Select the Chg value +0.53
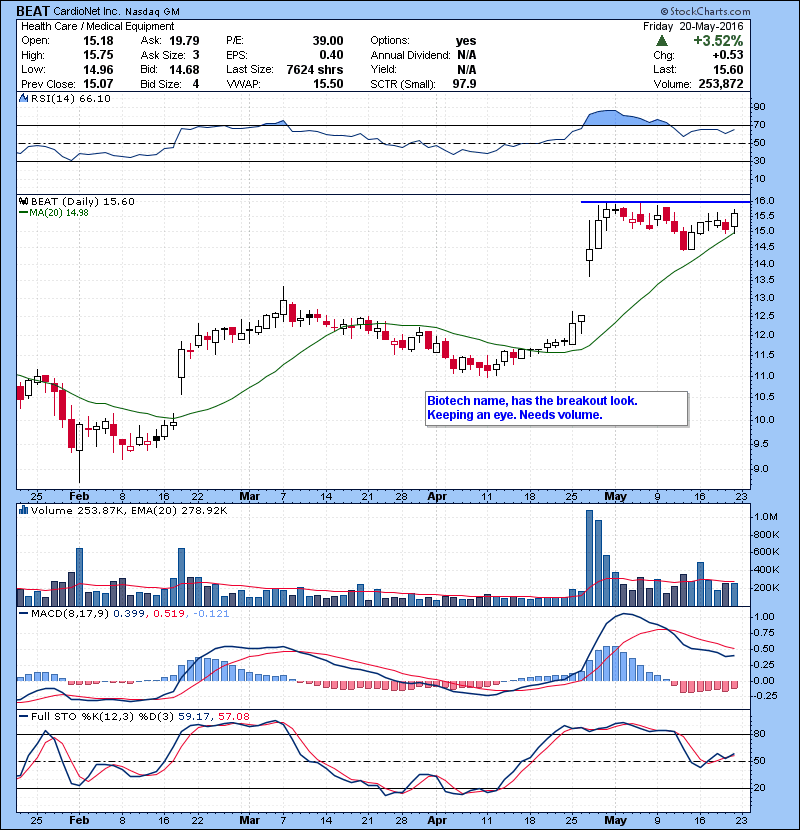800x830 pixels. [x=727, y=55]
